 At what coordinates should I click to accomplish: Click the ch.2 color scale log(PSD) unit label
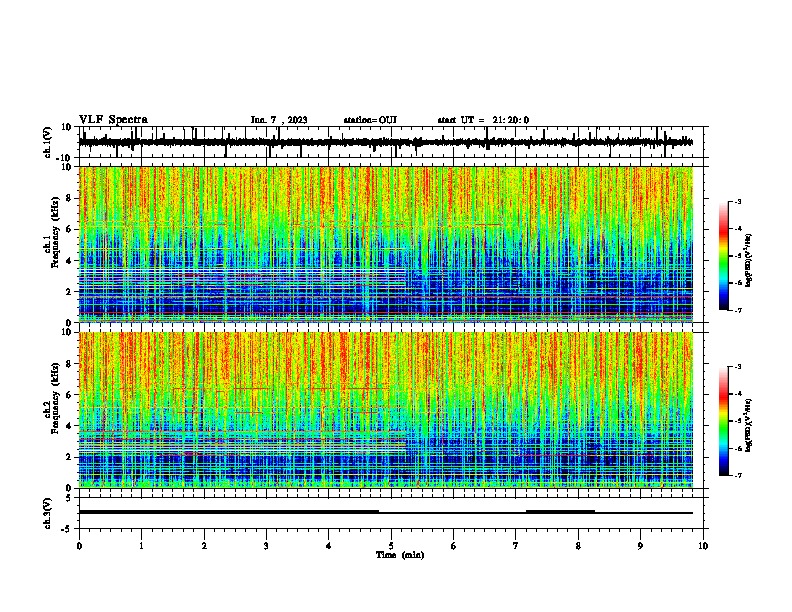[x=749, y=426]
